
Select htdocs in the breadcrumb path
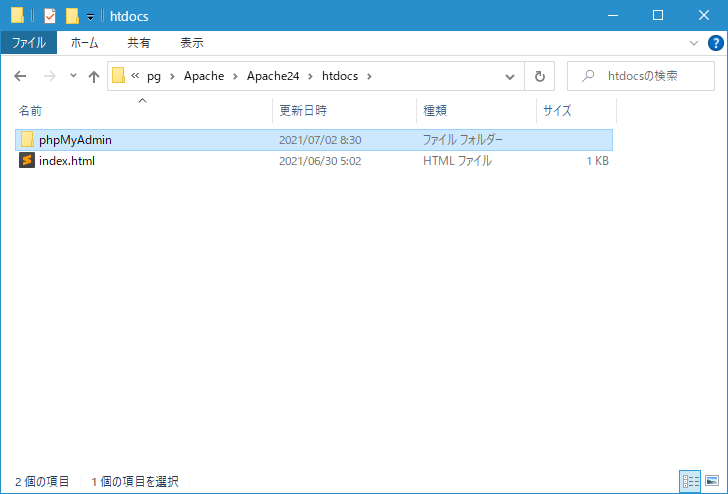340,76
